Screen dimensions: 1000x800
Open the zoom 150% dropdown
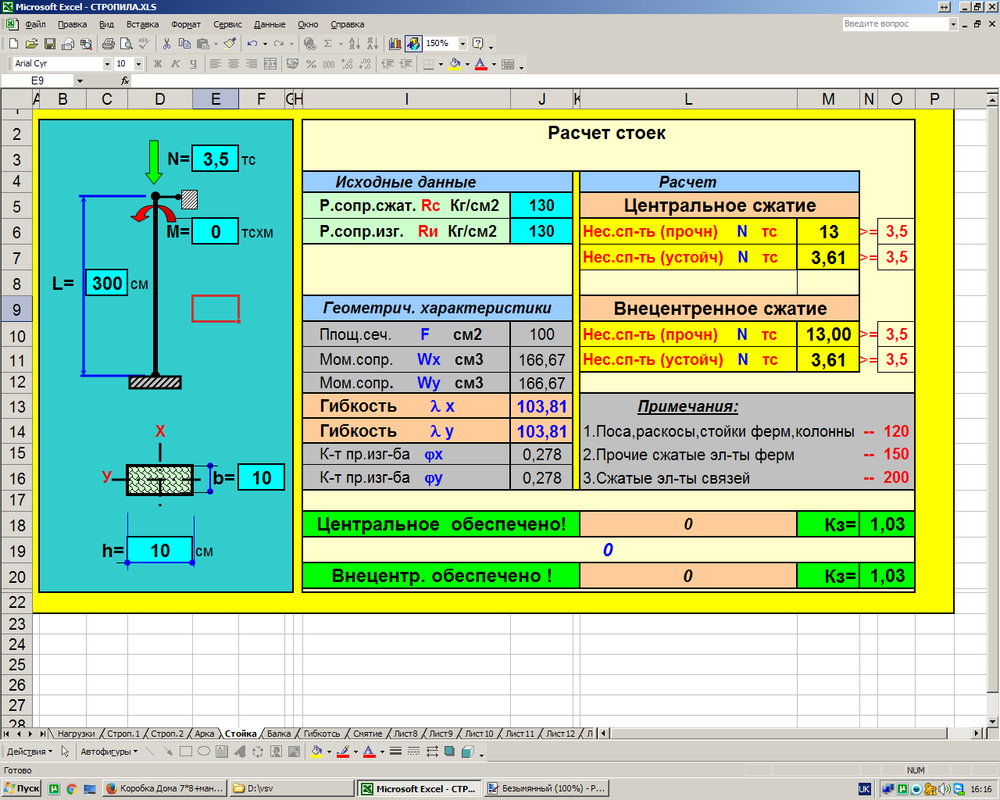click(x=463, y=44)
